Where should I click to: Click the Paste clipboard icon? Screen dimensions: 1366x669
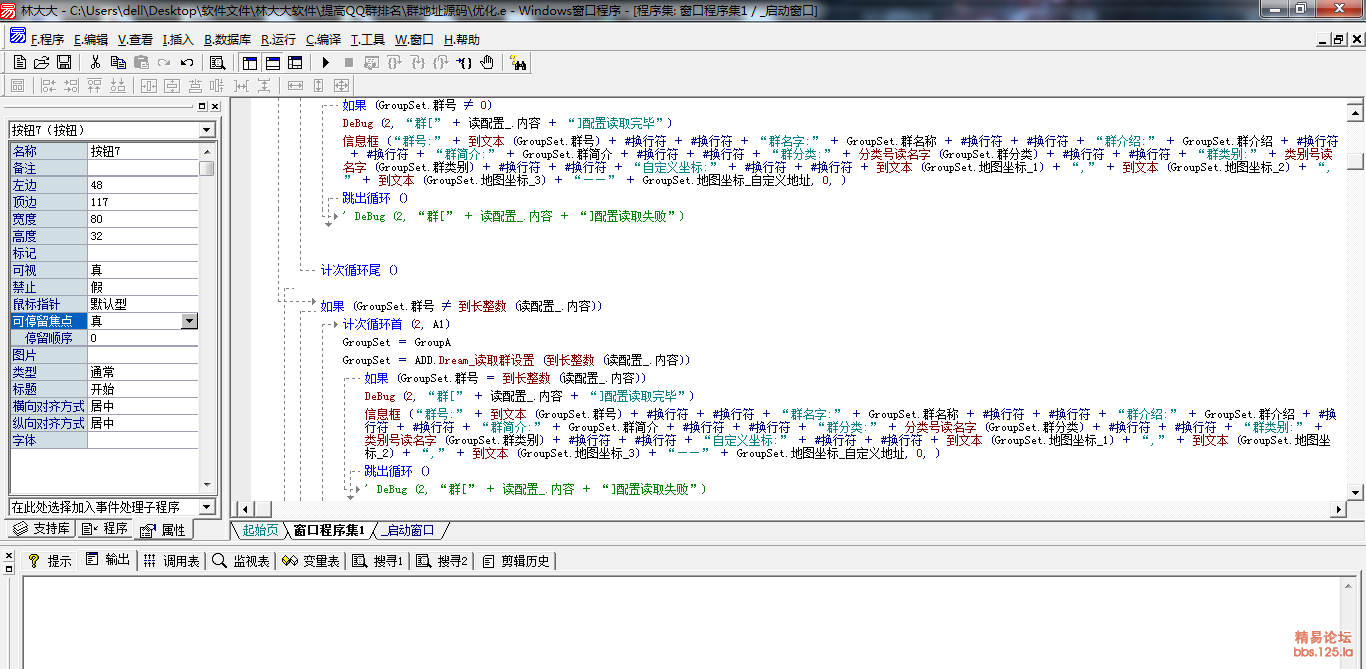pos(141,62)
